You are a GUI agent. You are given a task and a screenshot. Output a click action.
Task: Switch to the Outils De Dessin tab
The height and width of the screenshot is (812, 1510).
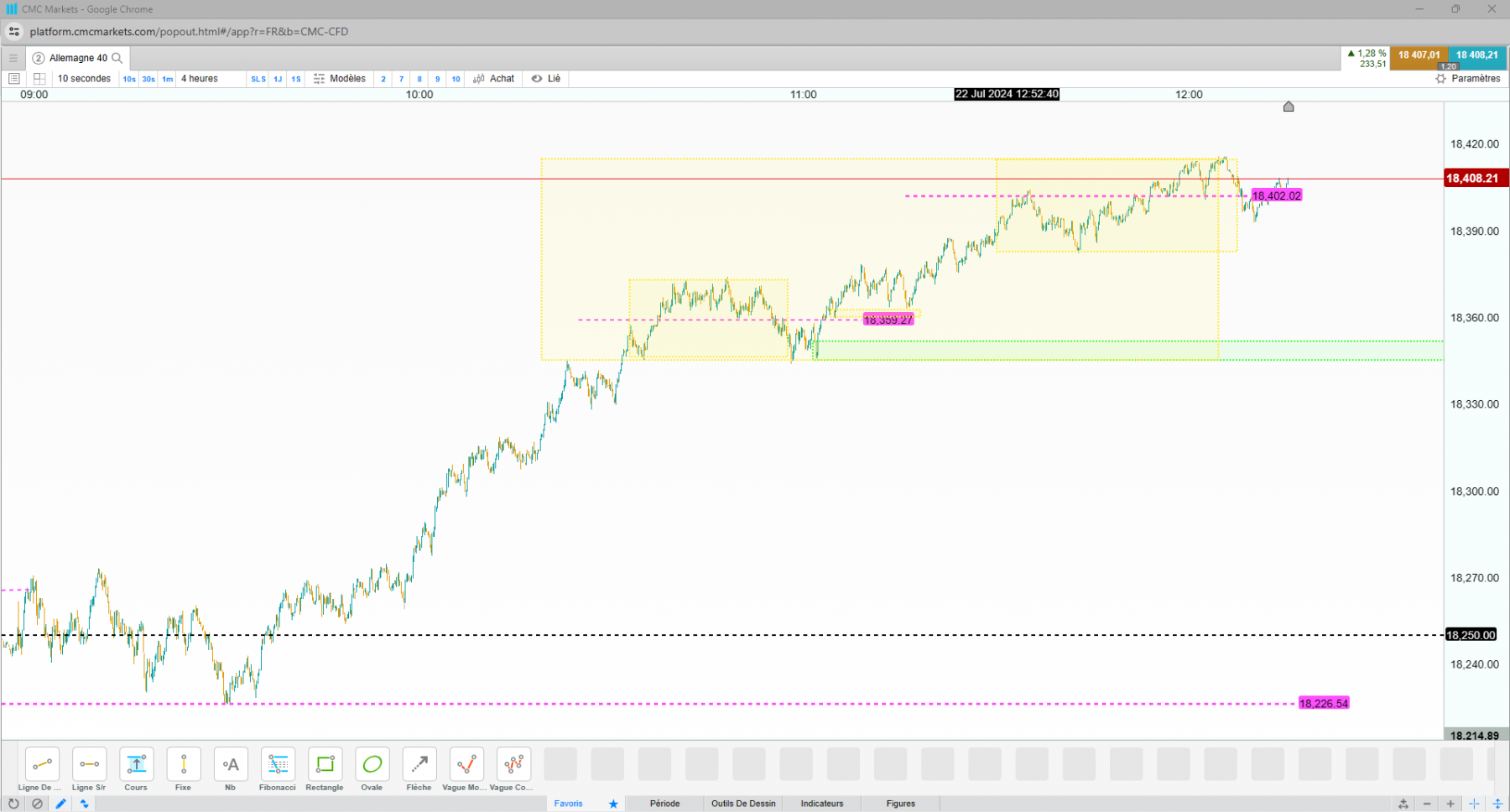[743, 804]
